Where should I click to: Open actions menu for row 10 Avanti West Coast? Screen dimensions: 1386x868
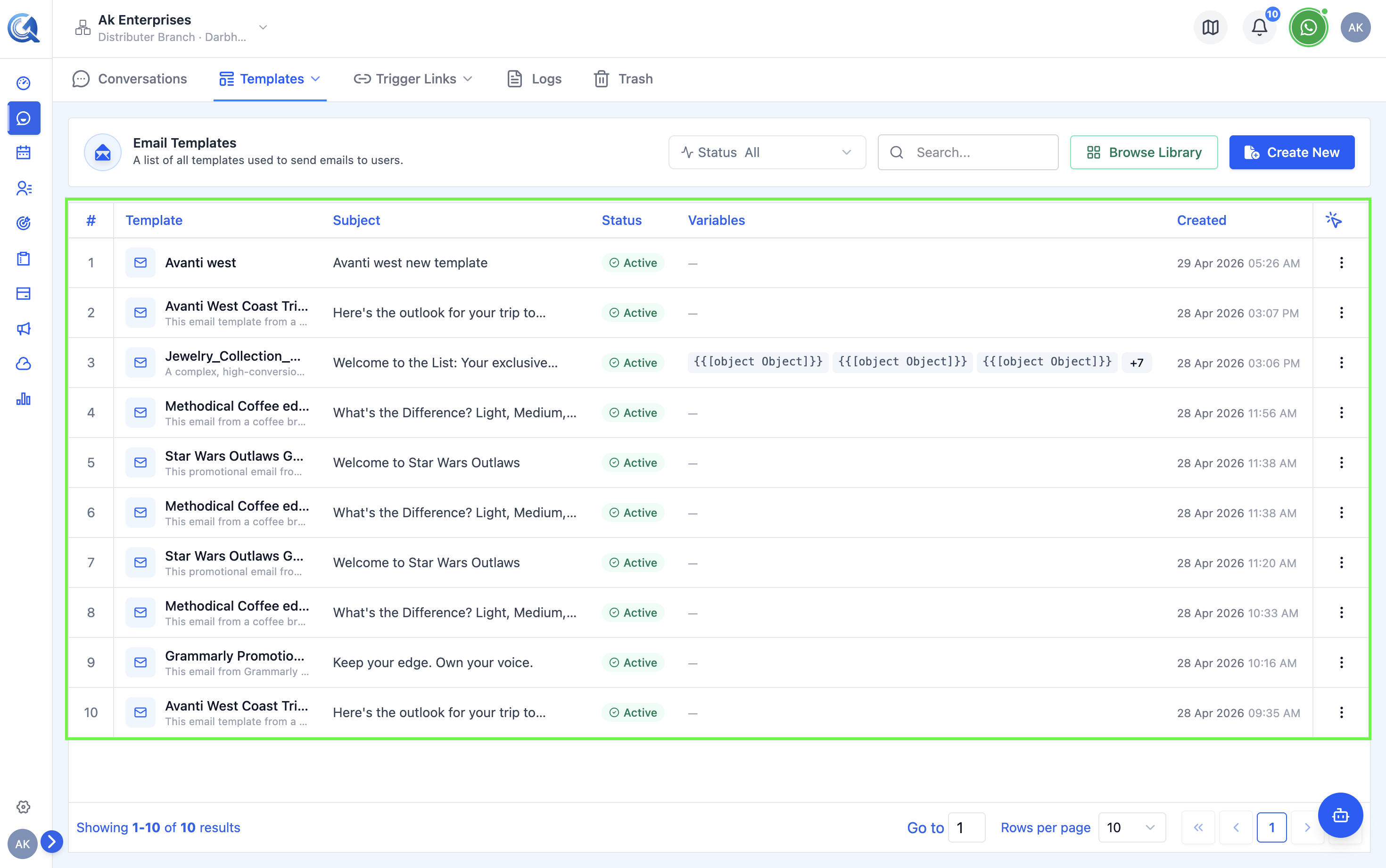click(1341, 712)
